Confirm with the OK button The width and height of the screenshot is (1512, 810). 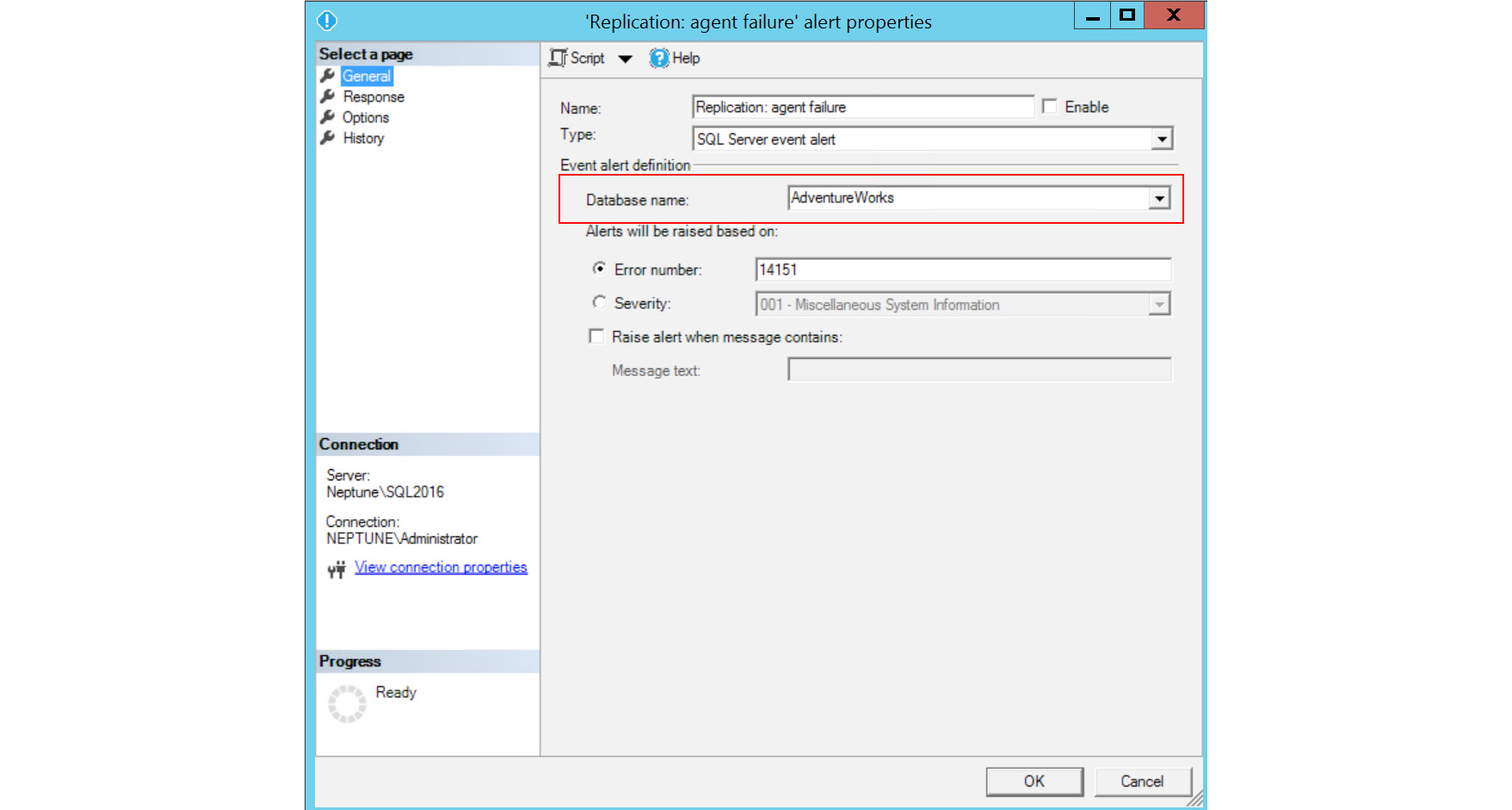coord(1034,782)
